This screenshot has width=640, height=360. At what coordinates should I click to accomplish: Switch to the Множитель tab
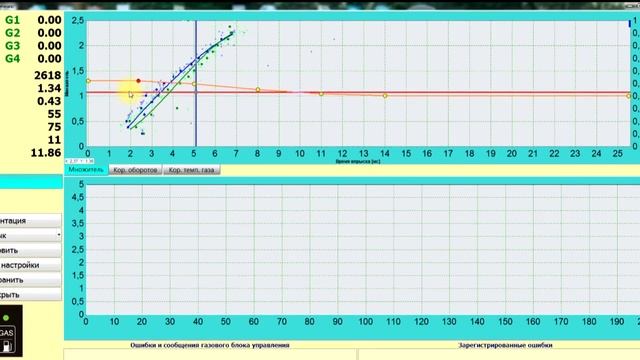click(86, 170)
